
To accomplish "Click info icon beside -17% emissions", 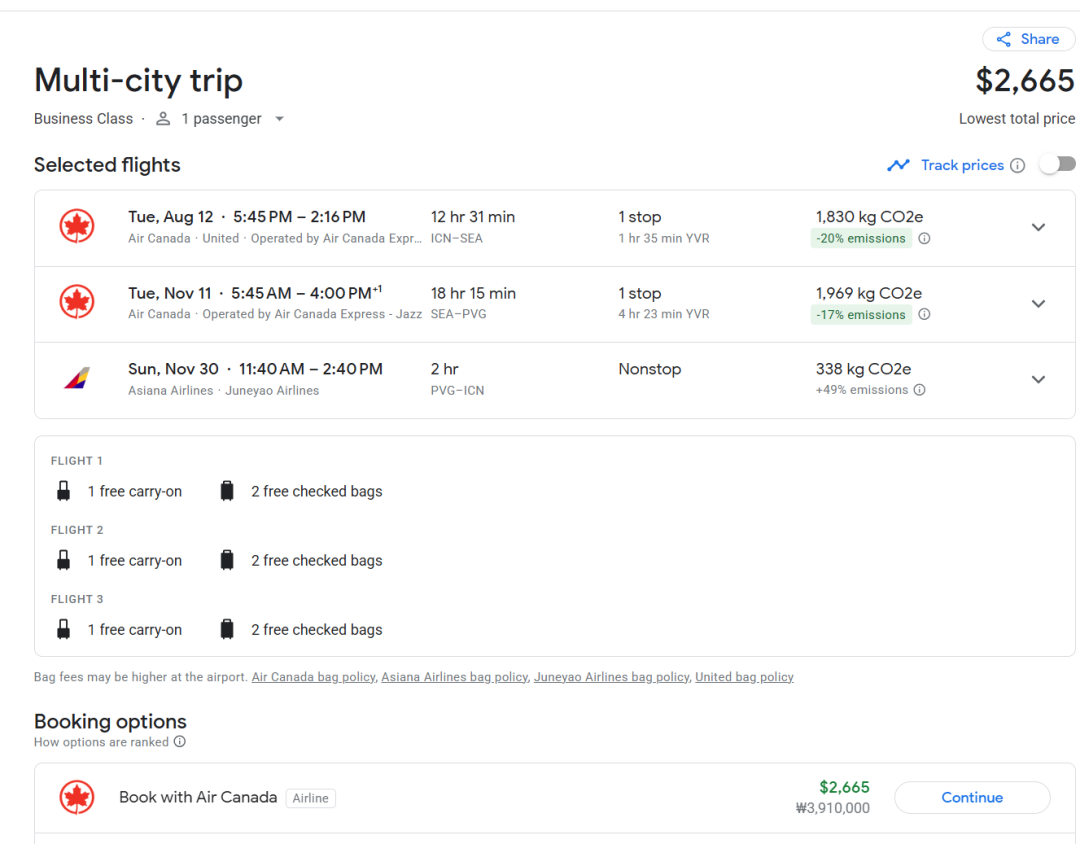I will [924, 314].
